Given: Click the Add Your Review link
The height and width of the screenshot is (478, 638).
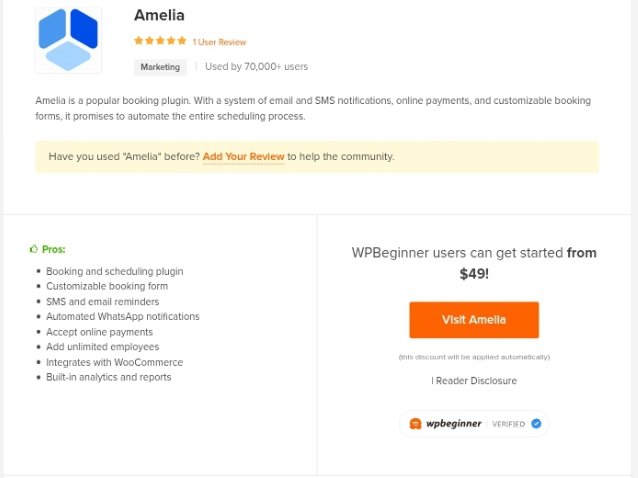Looking at the screenshot, I should (243, 157).
